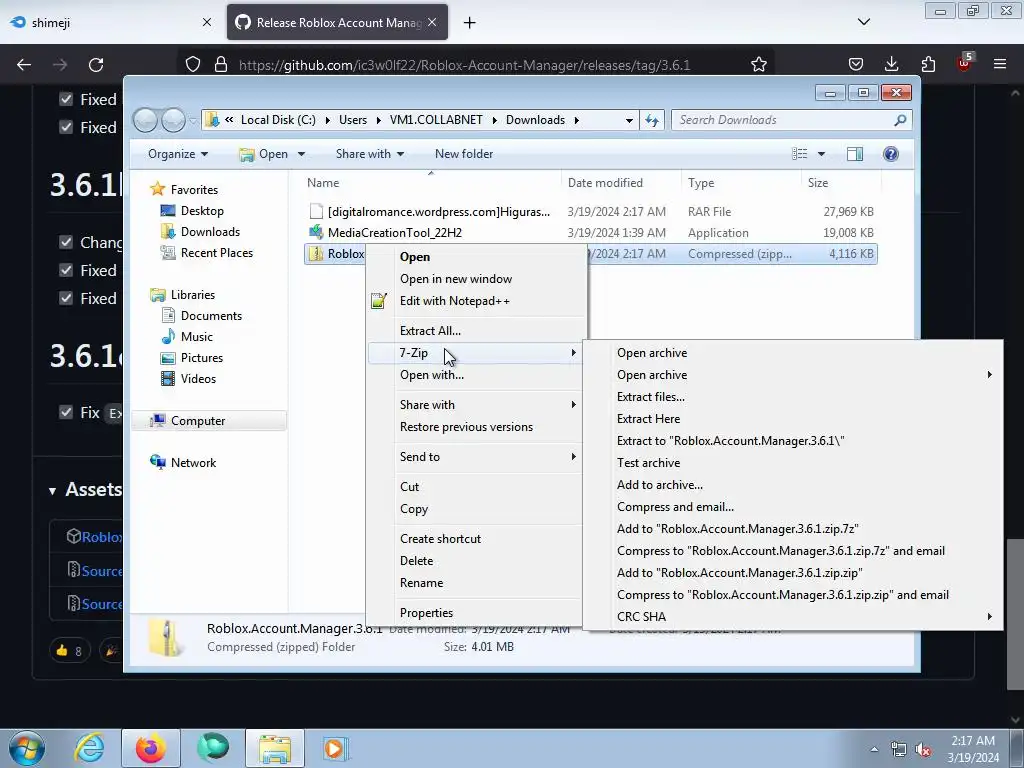Choose Add to archive... option

660,485
